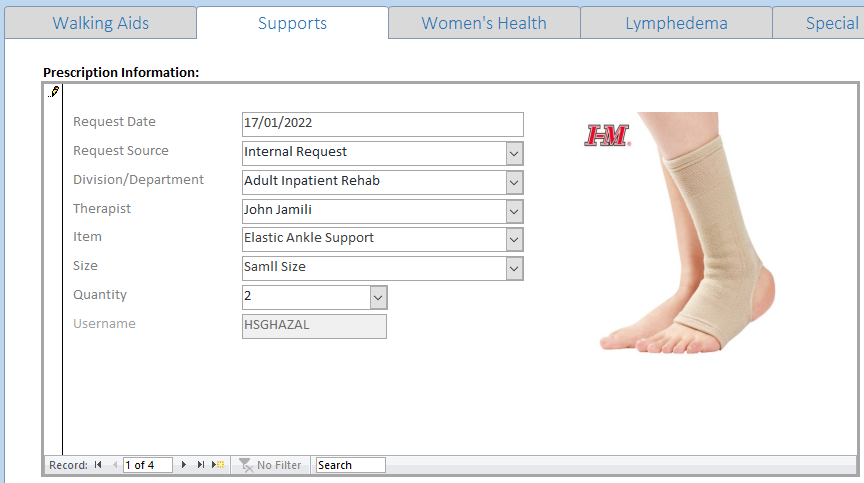This screenshot has width=864, height=483.
Task: Open the Item dropdown arrow
Action: (514, 240)
